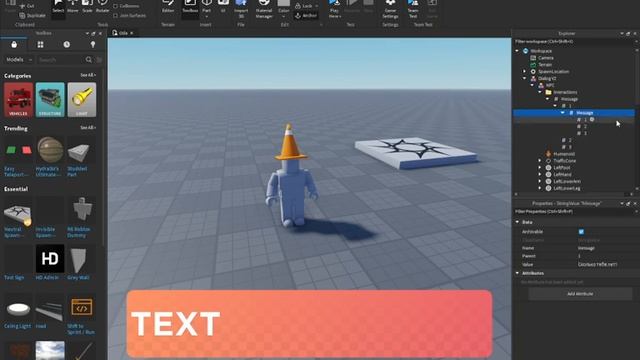Expand the LeftFoot node

540,168
